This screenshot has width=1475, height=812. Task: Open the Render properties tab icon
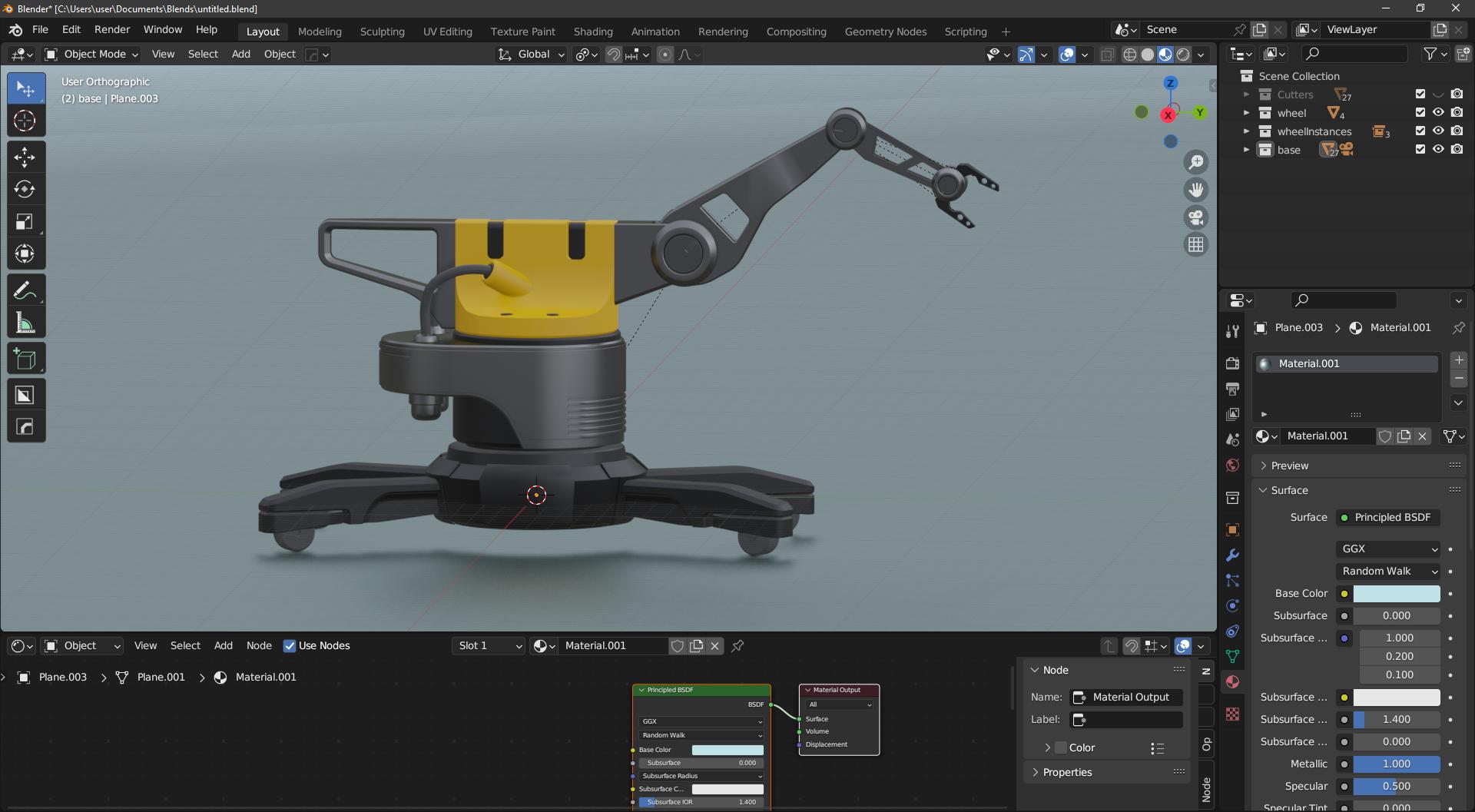1232,363
